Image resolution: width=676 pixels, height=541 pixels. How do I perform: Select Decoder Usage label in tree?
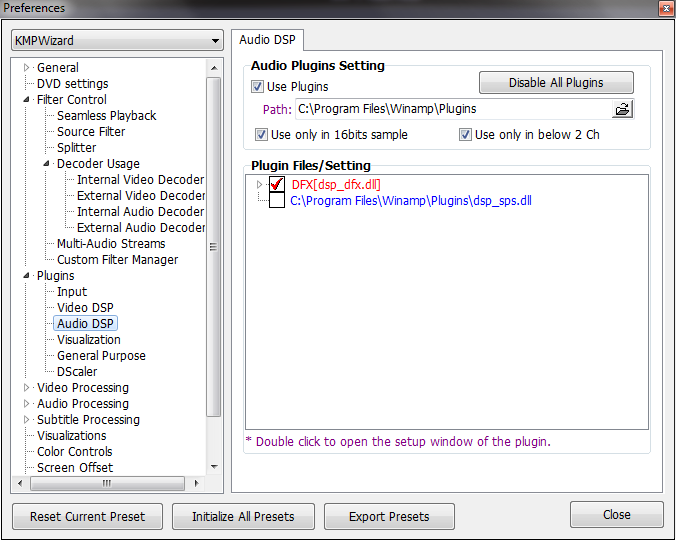[x=98, y=163]
